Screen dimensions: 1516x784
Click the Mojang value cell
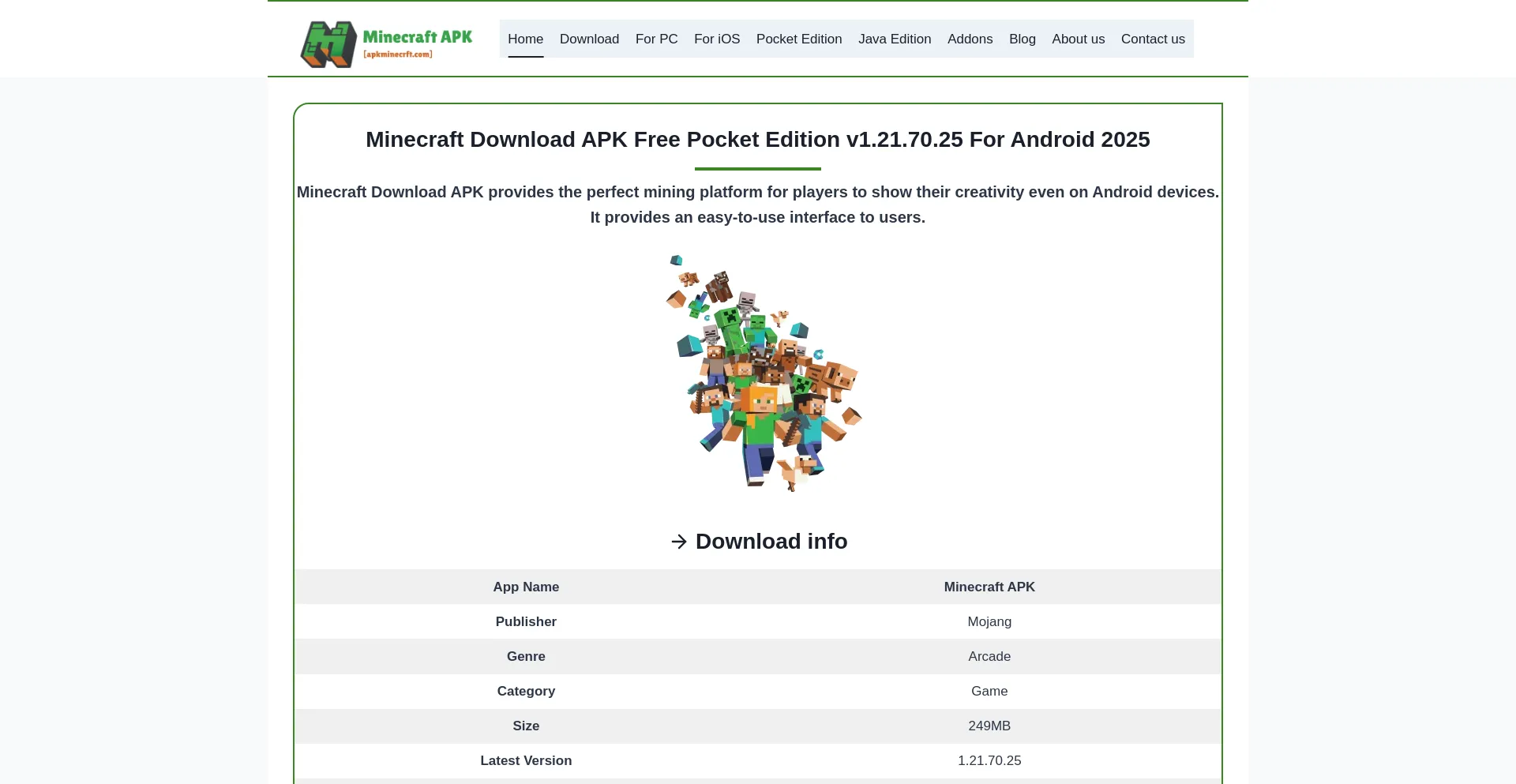click(989, 621)
